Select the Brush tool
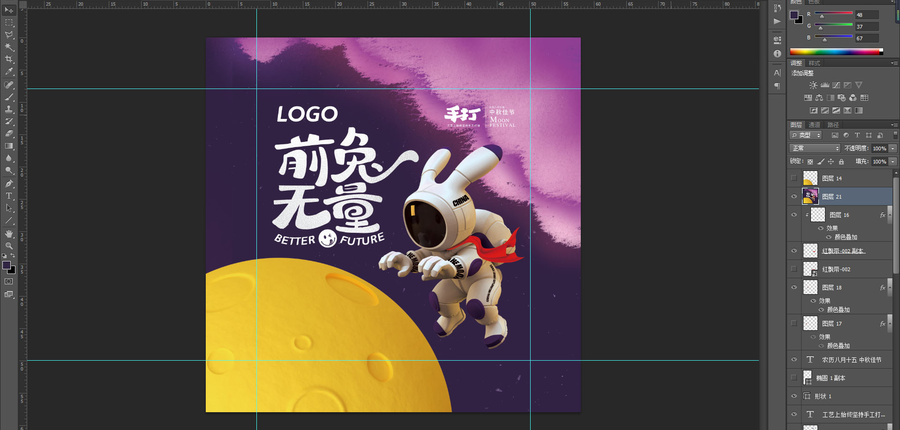This screenshot has height=430, width=900. click(9, 96)
